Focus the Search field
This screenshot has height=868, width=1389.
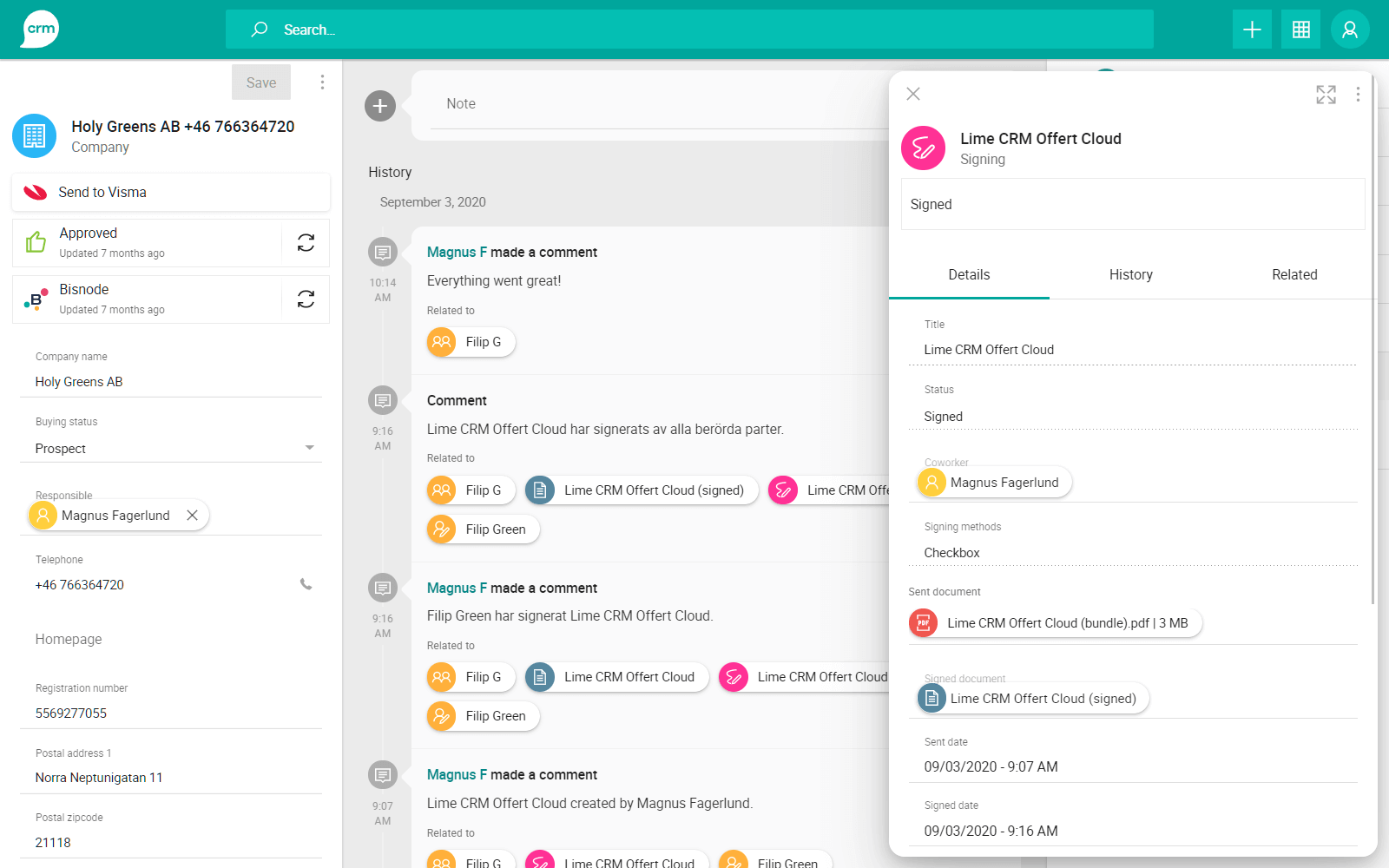tap(689, 30)
